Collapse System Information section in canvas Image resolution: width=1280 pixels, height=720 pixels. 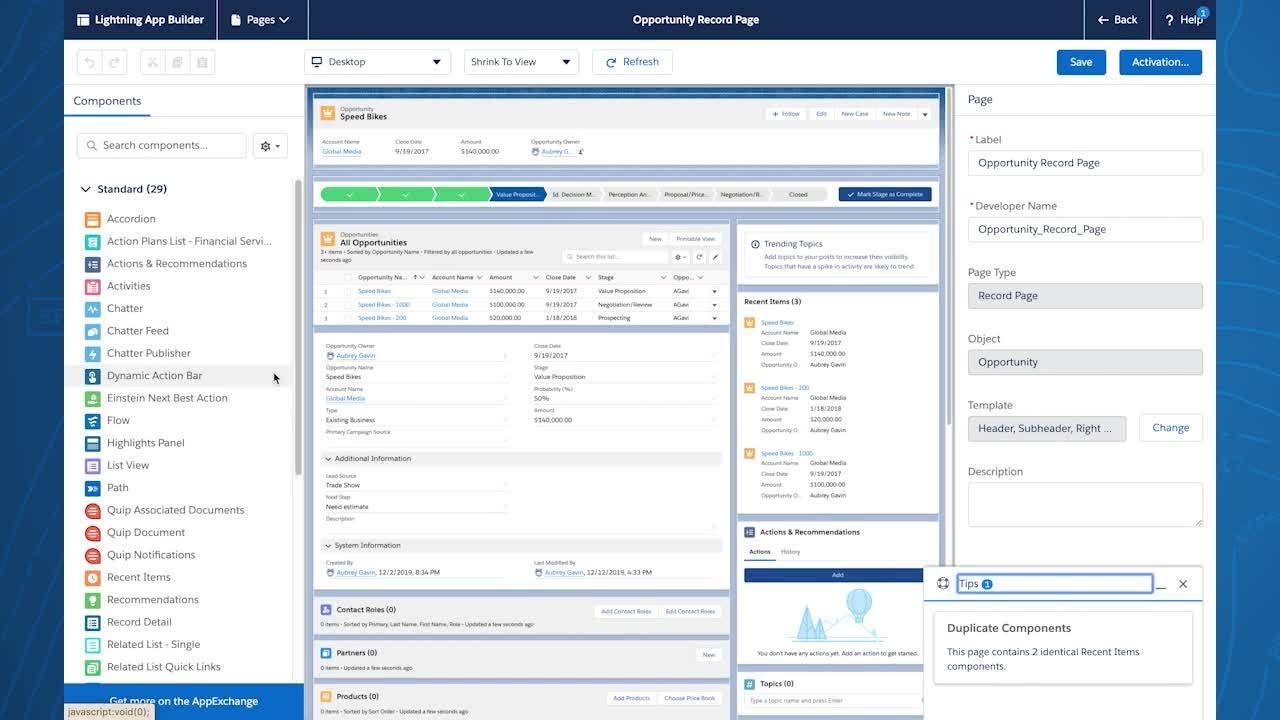point(328,546)
